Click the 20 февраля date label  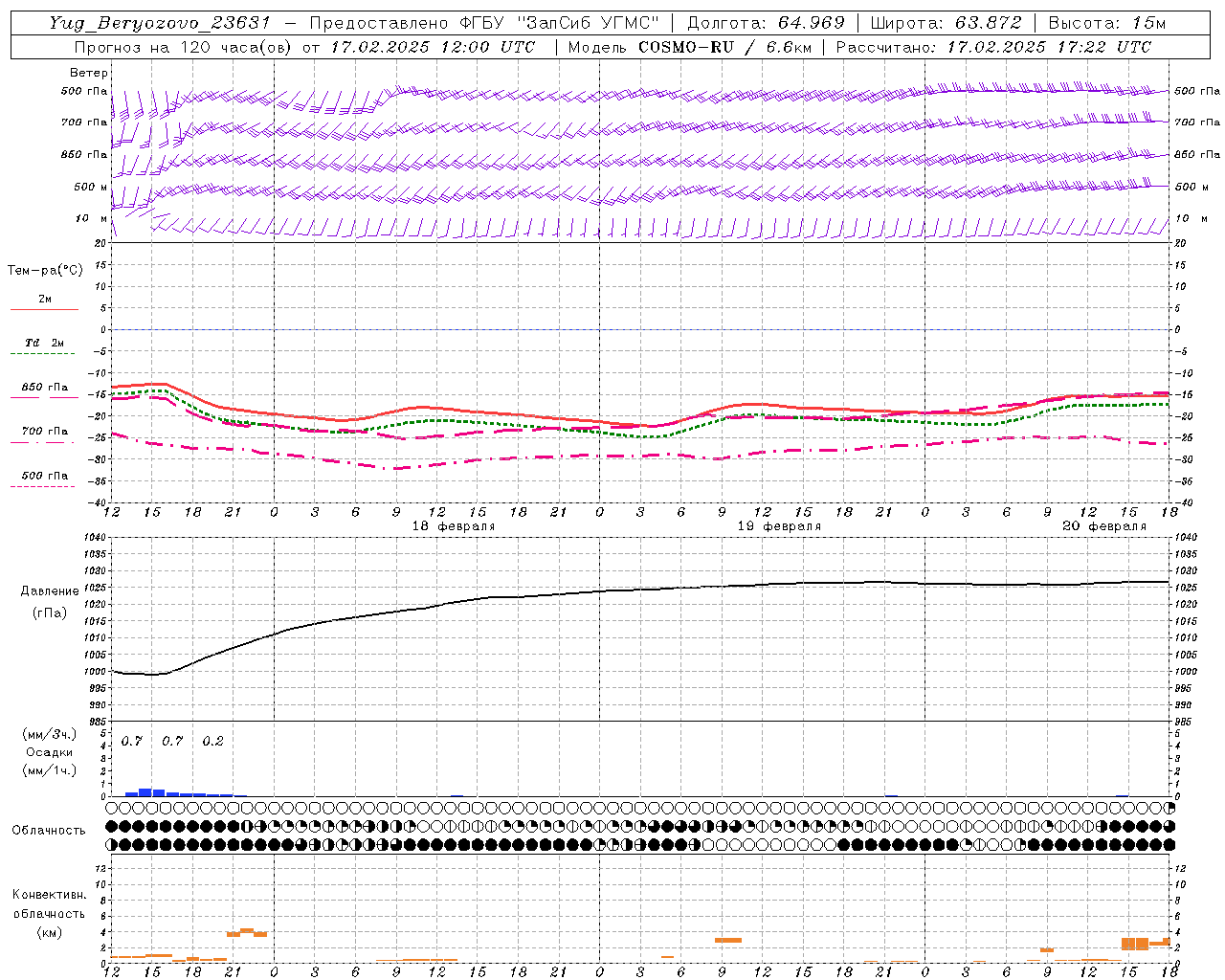1104,526
